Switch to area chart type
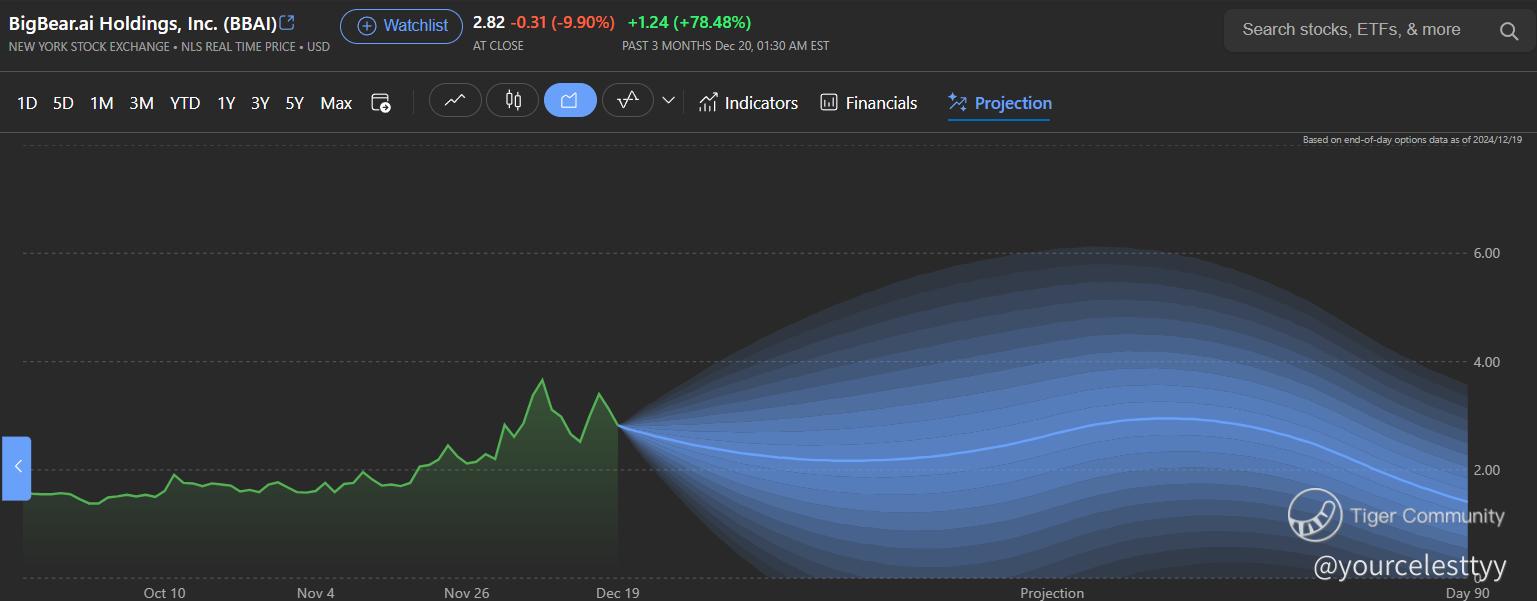The width and height of the screenshot is (1537, 601). pyautogui.click(x=570, y=100)
